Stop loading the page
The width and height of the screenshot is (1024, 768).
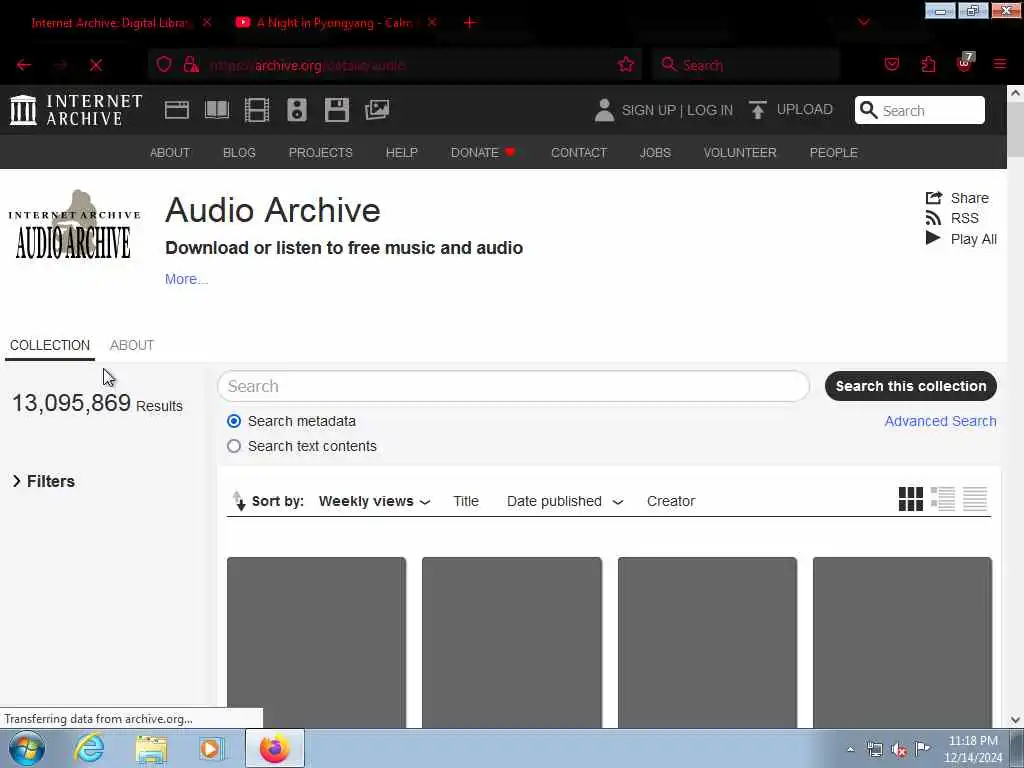[x=96, y=65]
